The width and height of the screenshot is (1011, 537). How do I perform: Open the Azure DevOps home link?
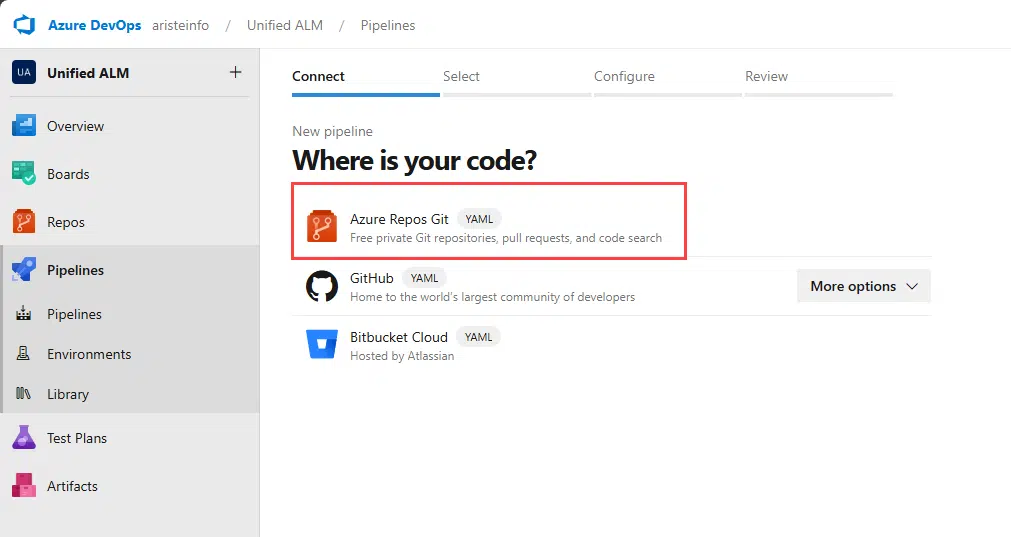(95, 25)
